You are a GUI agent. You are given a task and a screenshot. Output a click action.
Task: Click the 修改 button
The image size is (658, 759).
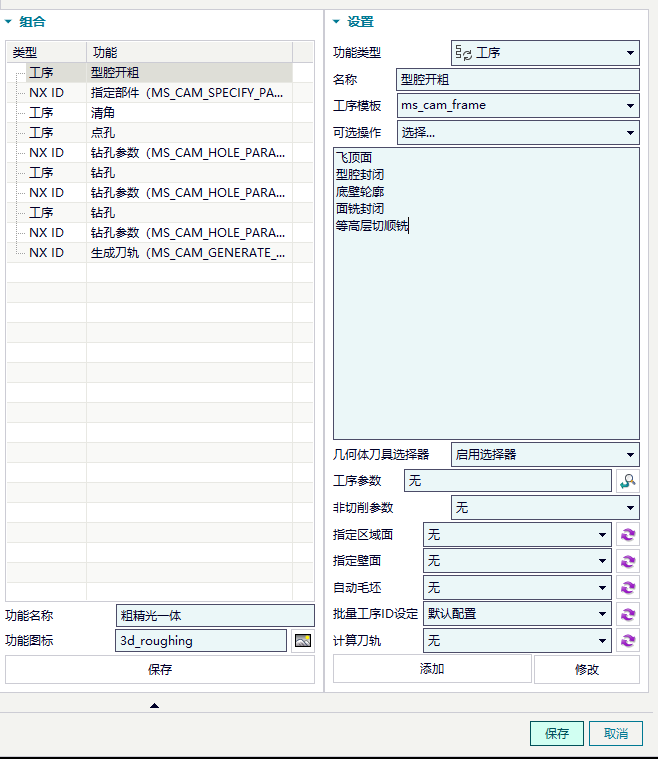[587, 669]
